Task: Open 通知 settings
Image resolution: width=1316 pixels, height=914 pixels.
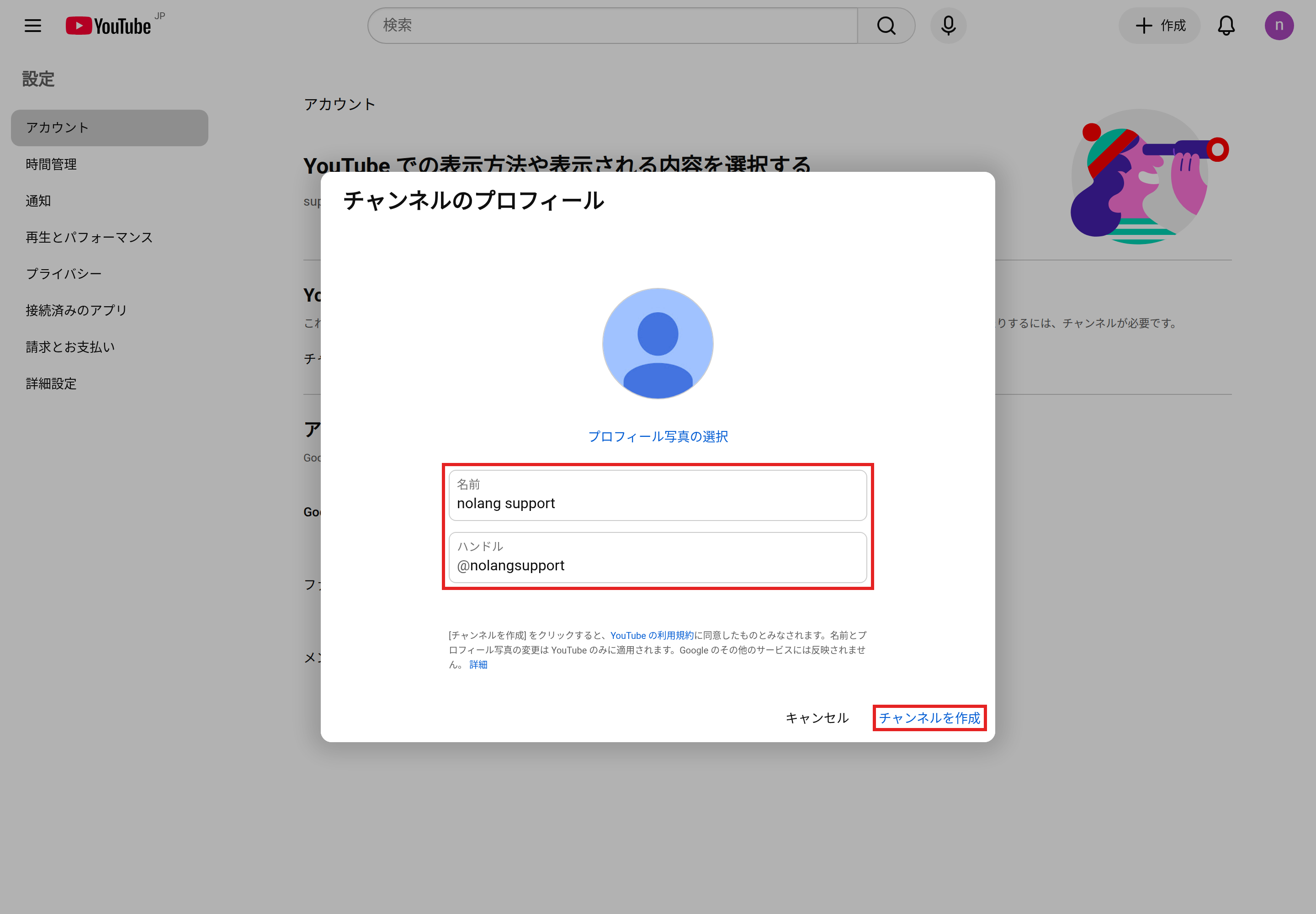Action: [x=109, y=201]
